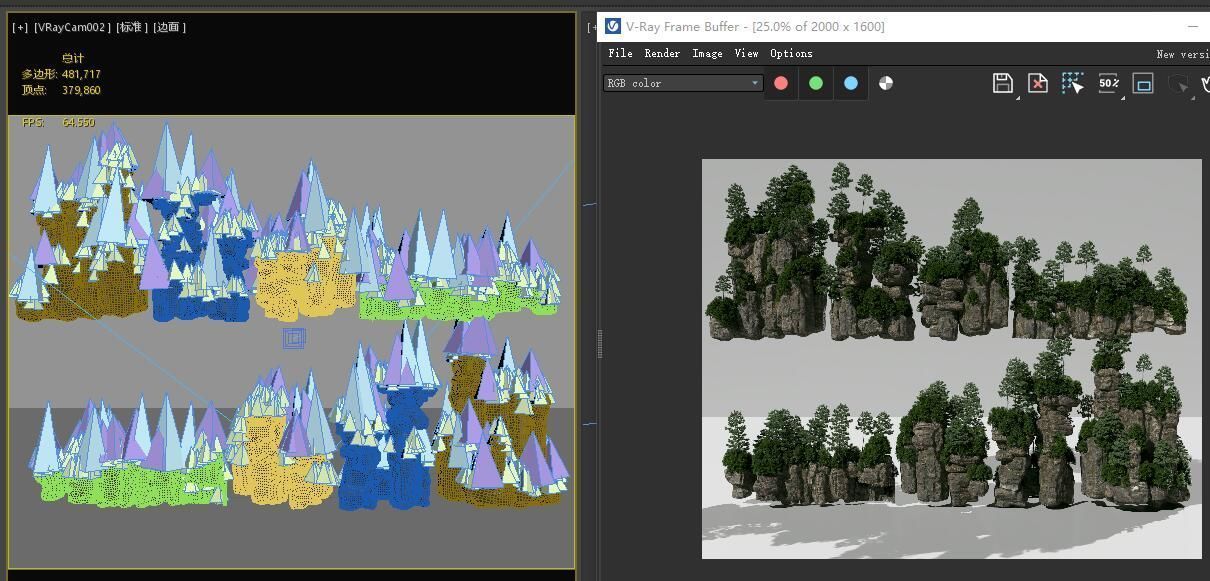This screenshot has height=581, width=1210.
Task: Open the Render menu
Action: [x=662, y=53]
